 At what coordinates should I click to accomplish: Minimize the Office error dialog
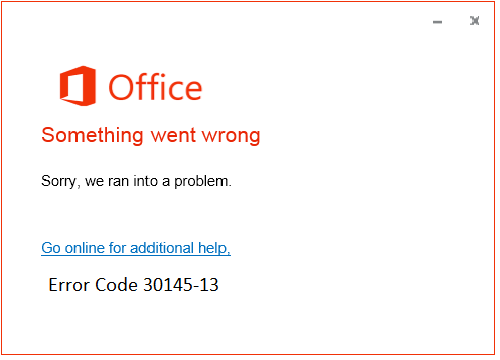point(437,22)
